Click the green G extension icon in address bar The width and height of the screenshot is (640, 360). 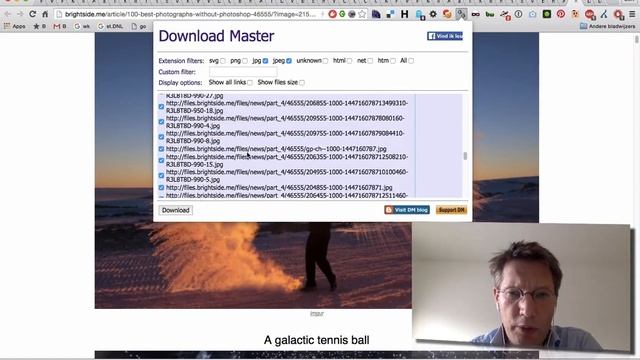342,14
